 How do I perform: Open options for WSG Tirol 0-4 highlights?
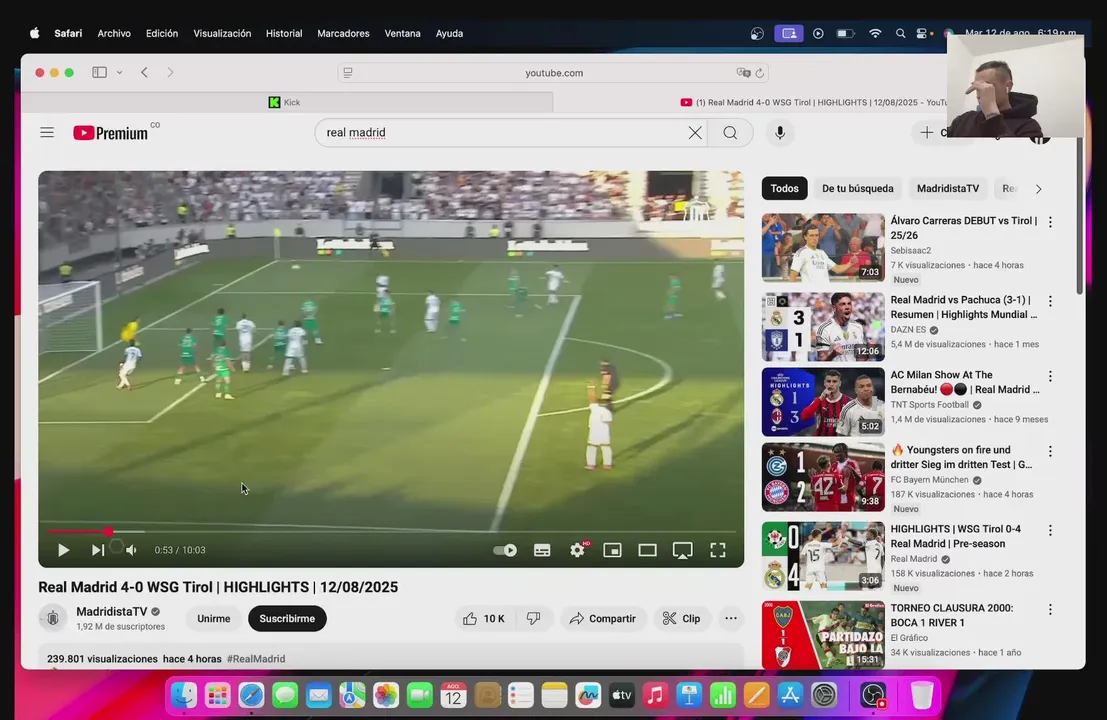(1051, 530)
